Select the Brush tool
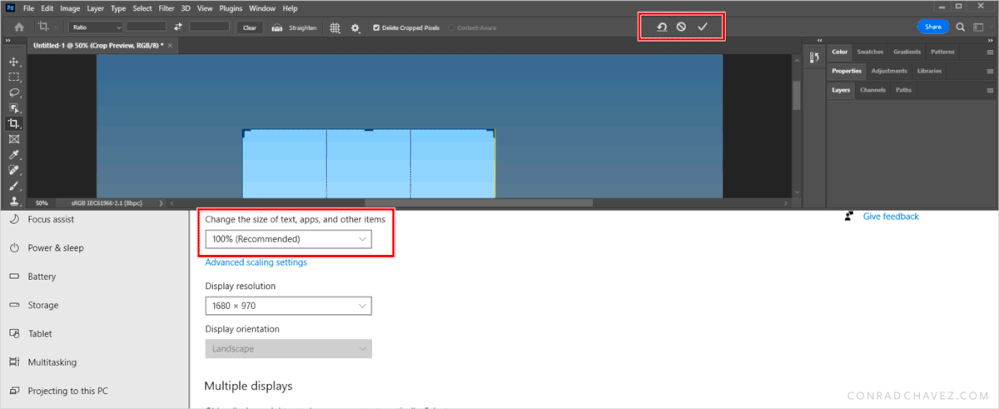999x409 pixels. tap(13, 186)
